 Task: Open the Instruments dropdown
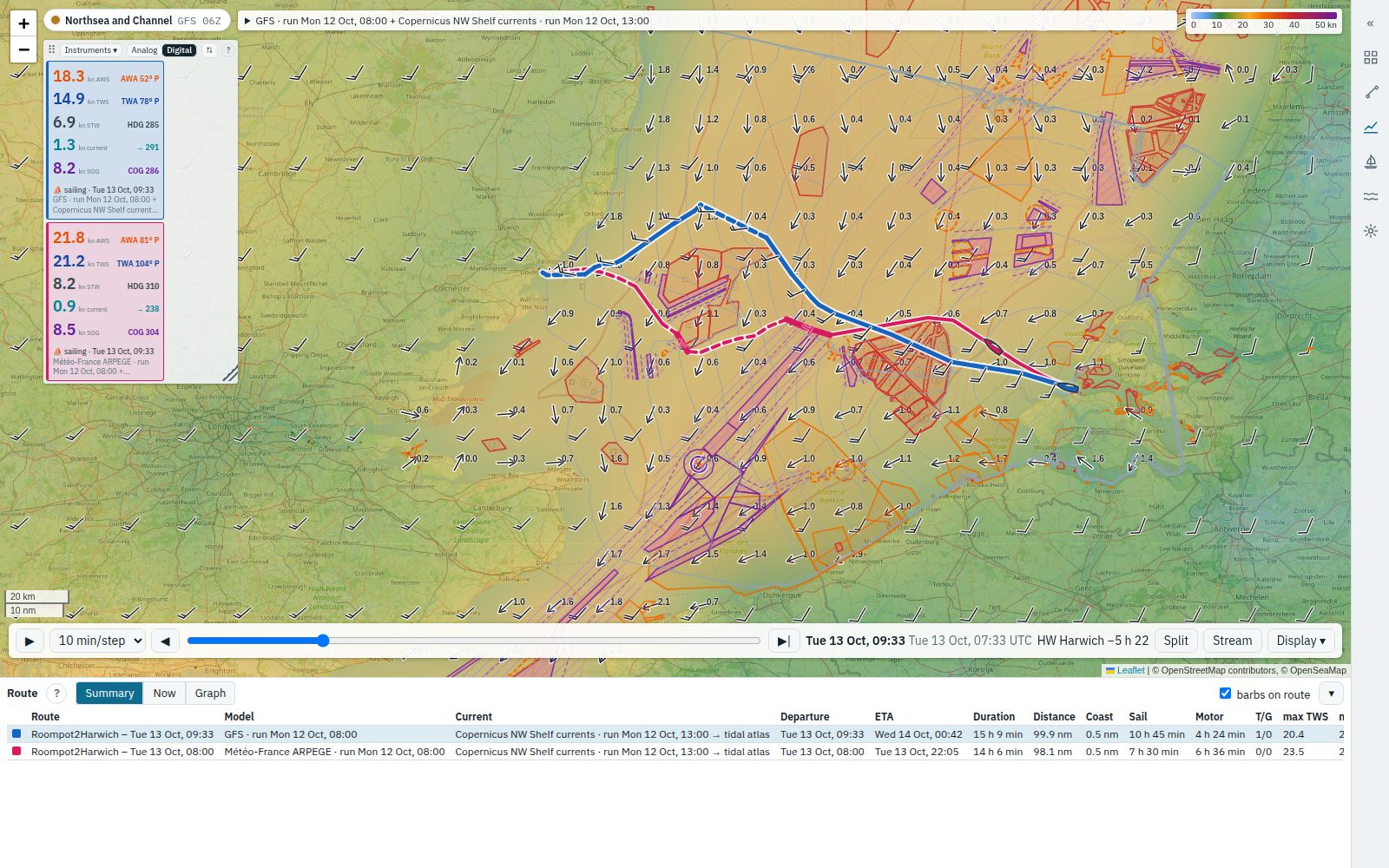pyautogui.click(x=91, y=50)
